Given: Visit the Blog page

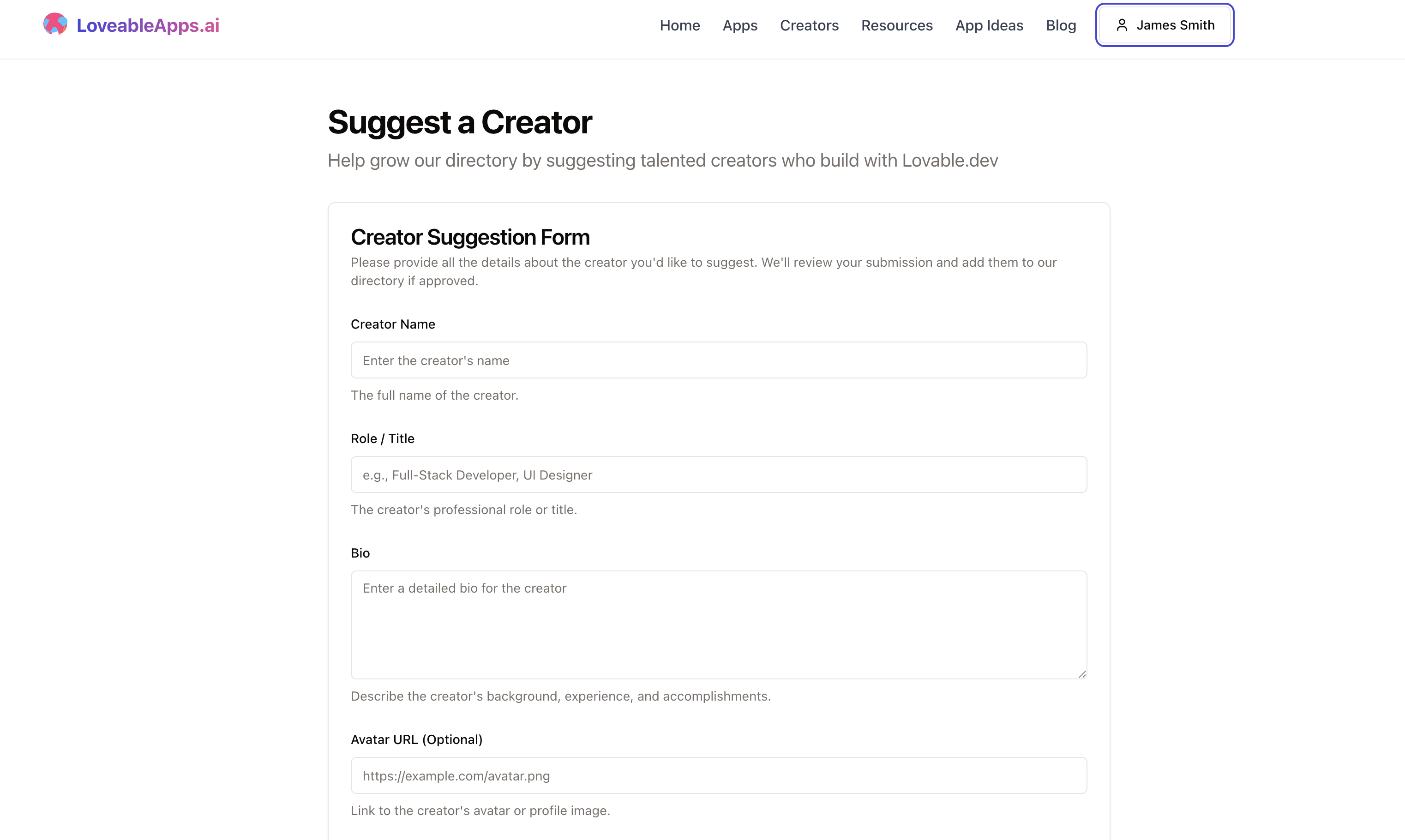Looking at the screenshot, I should (x=1060, y=25).
